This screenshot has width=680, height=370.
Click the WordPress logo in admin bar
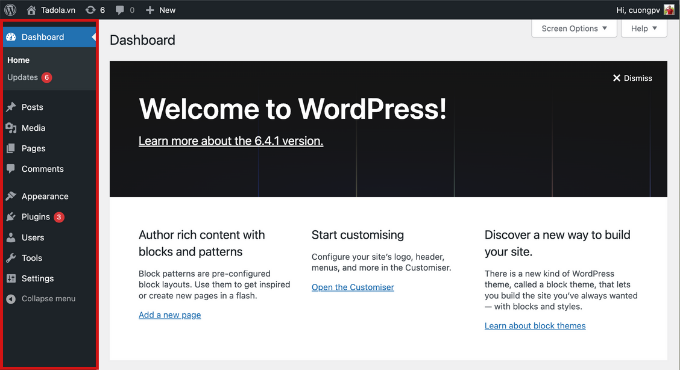coord(10,10)
